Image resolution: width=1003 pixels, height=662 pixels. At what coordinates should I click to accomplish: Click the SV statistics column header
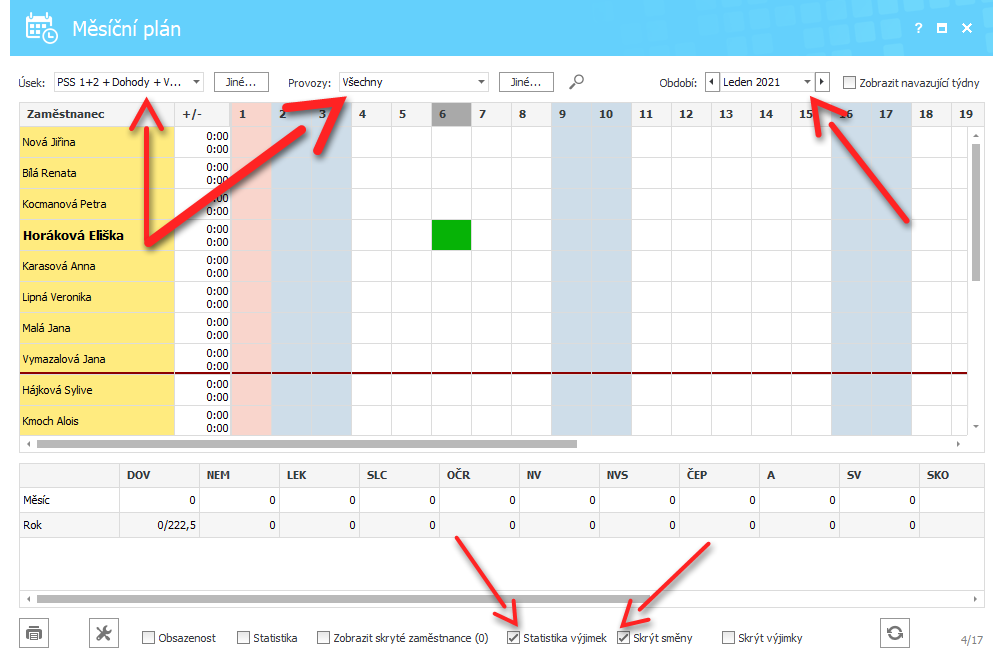[x=879, y=475]
